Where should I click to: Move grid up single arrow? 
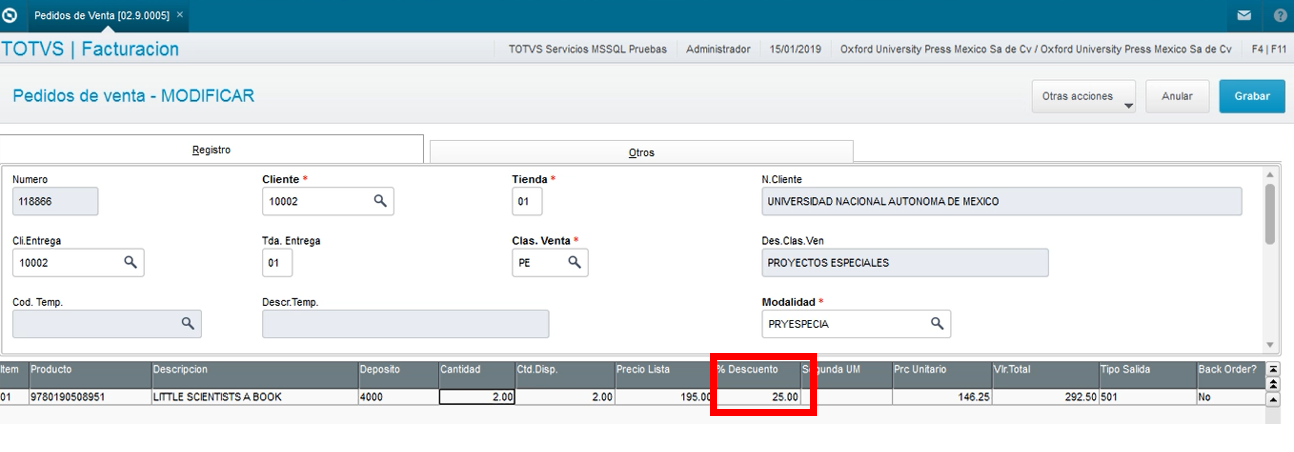click(1273, 399)
